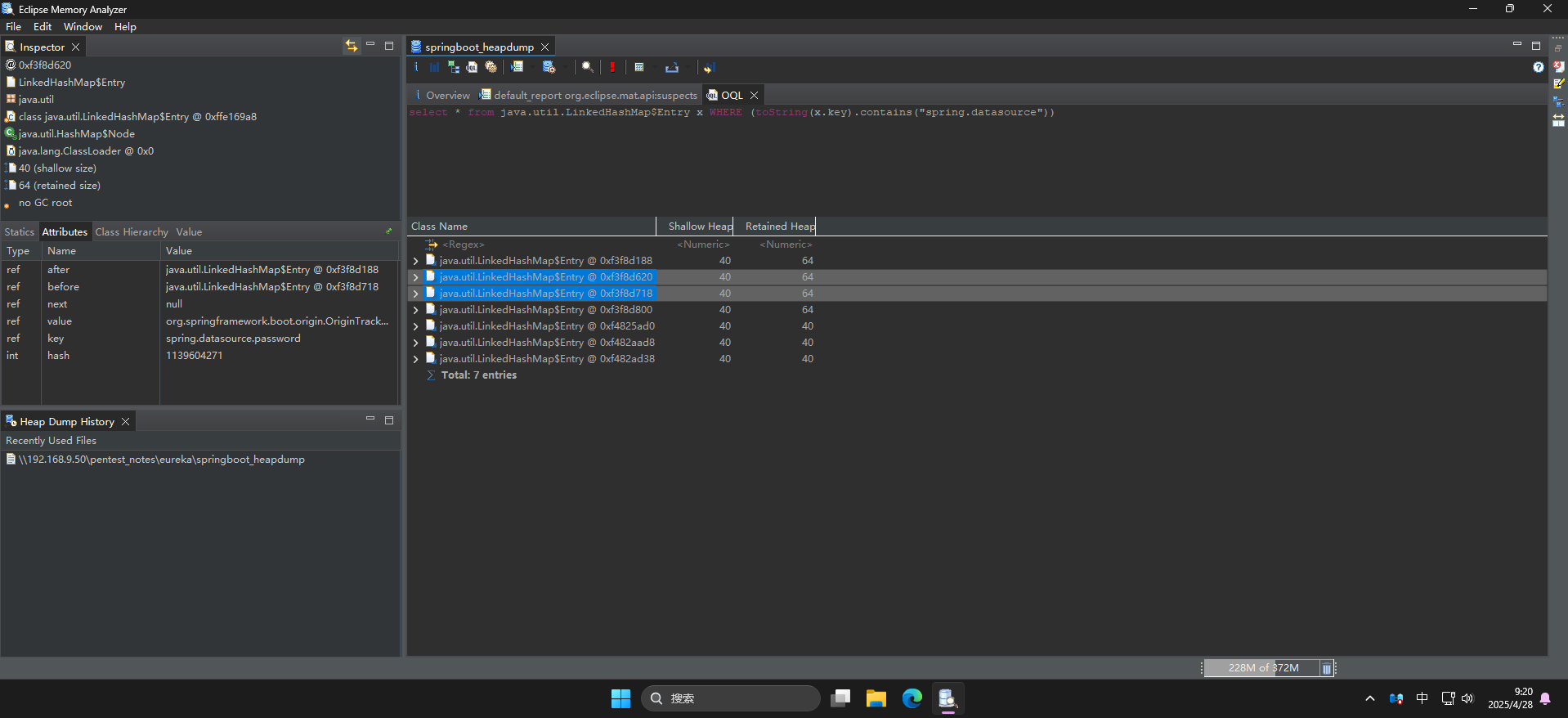The image size is (1568, 718).
Task: Click the calculate retained size icon
Action: pos(639,67)
